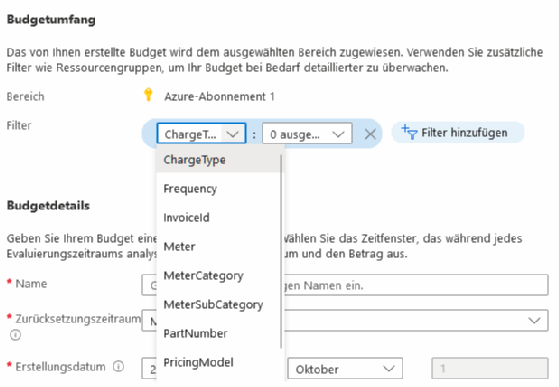Select Frequency in the dropdown list

218,189
